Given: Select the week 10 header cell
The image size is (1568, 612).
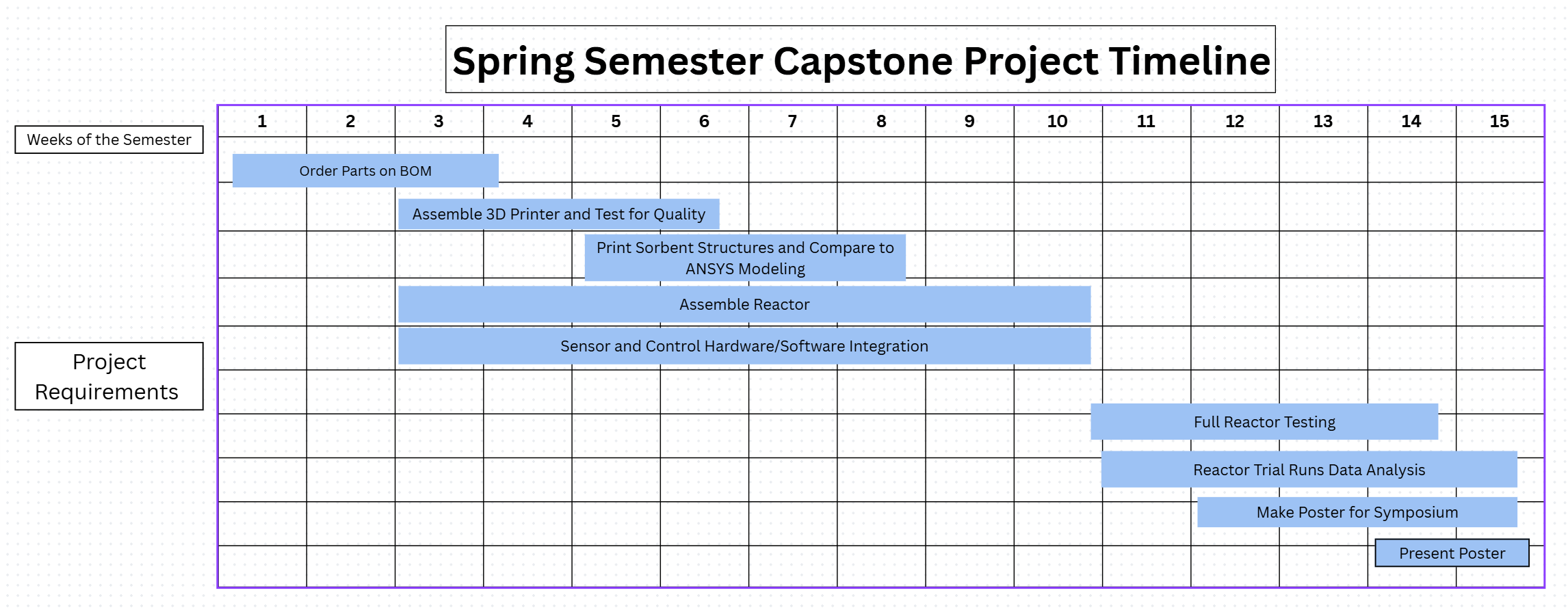Looking at the screenshot, I should pyautogui.click(x=1058, y=122).
